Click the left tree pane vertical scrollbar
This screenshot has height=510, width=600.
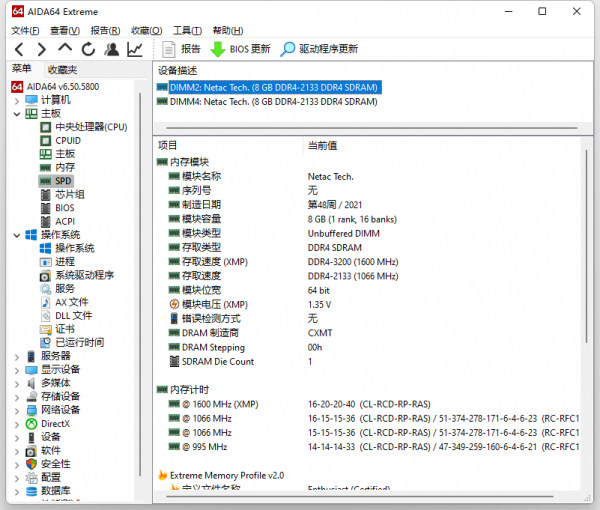[x=140, y=285]
